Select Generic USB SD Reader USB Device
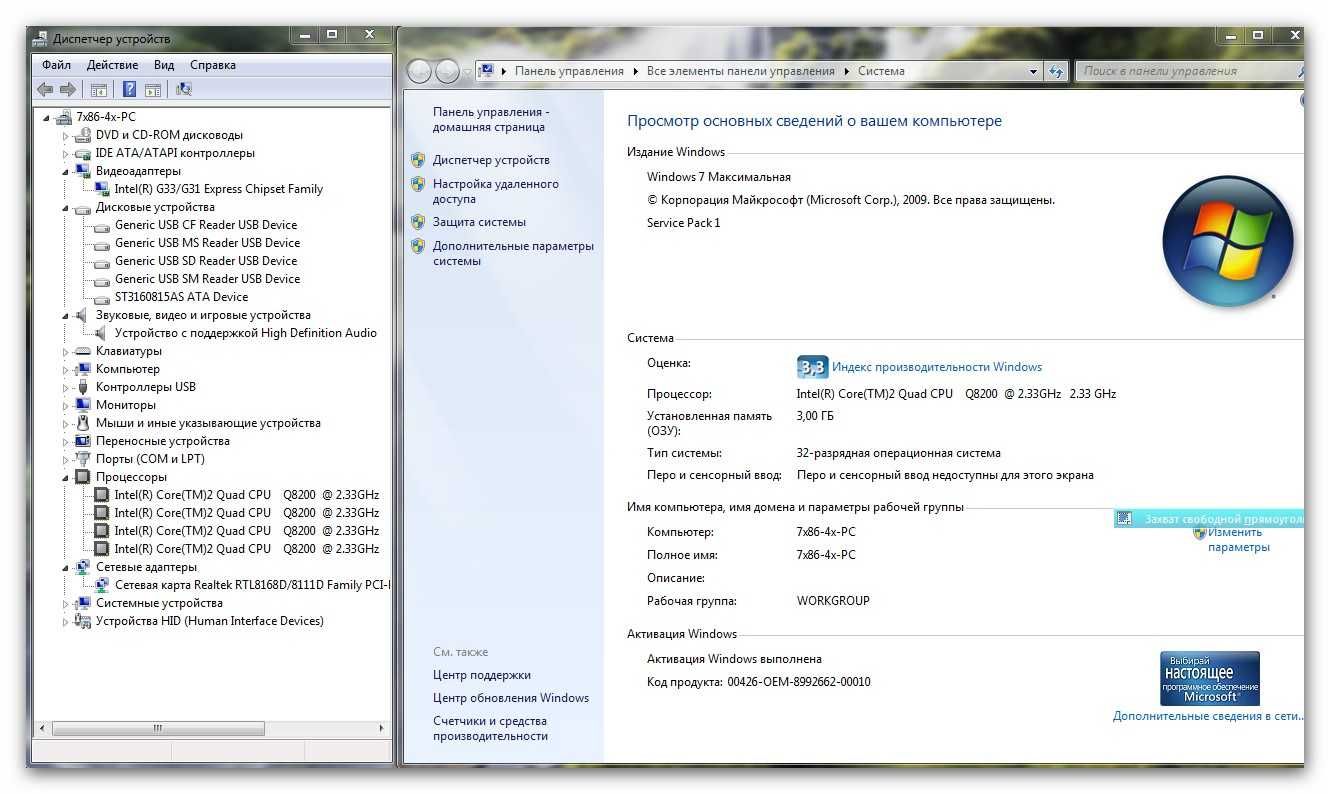This screenshot has height=794, width=1330. (x=206, y=261)
